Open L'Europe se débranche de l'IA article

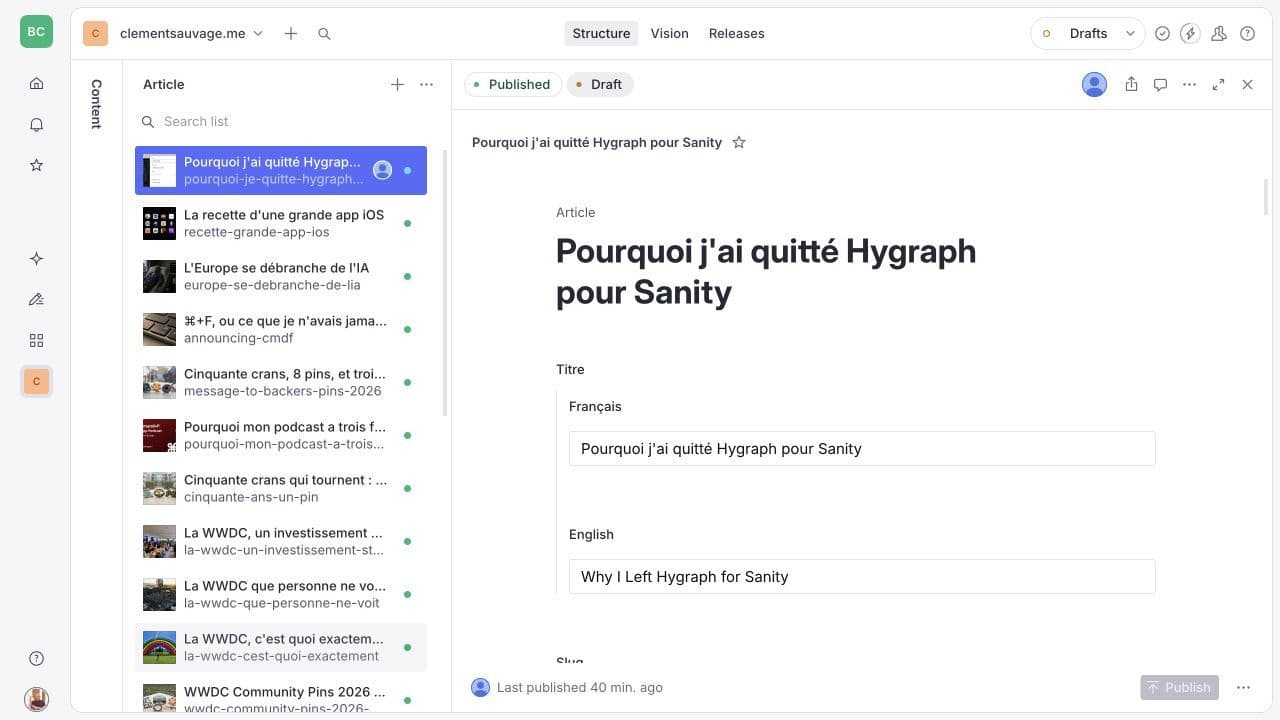[281, 276]
